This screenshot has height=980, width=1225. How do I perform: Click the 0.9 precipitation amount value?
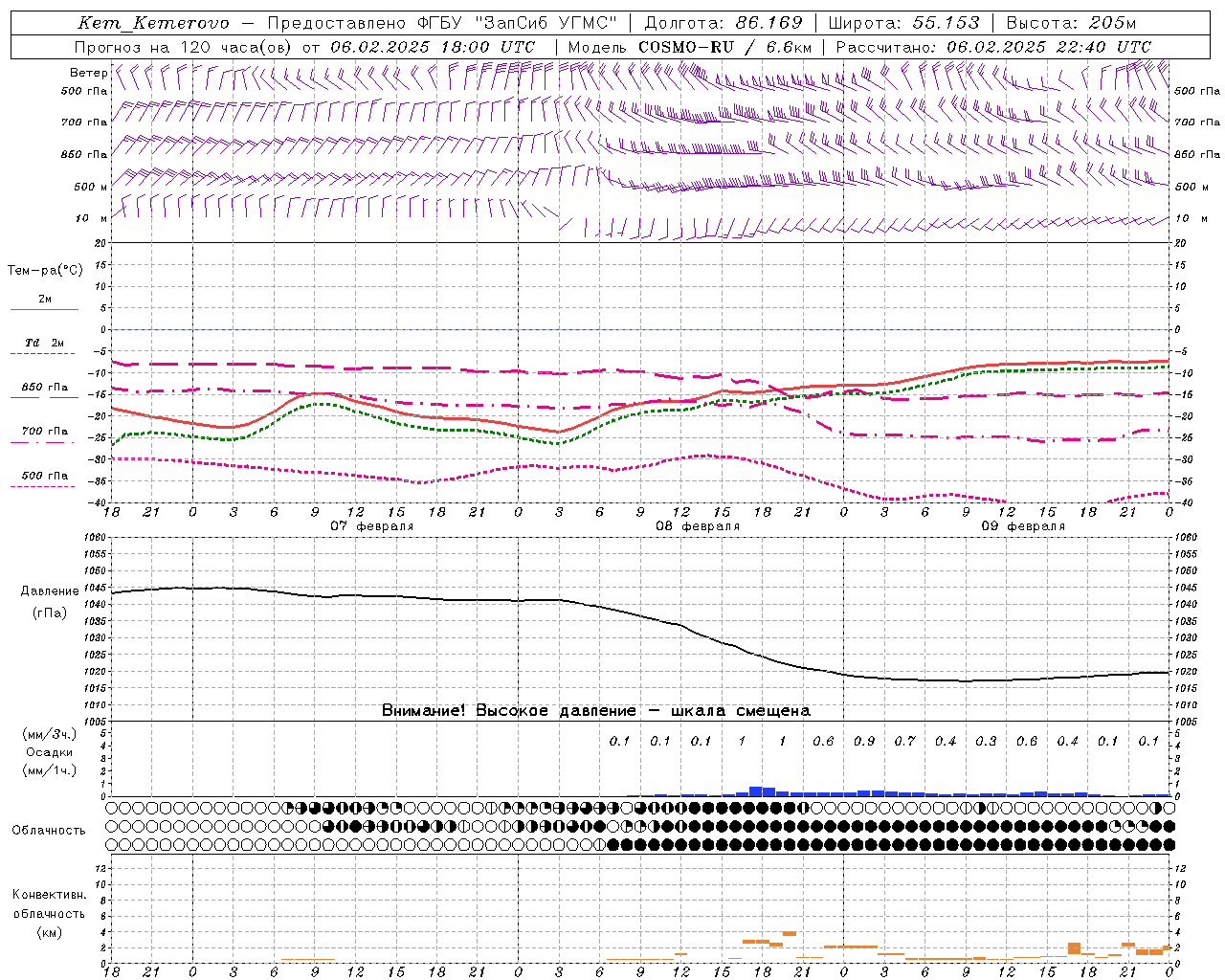point(864,741)
